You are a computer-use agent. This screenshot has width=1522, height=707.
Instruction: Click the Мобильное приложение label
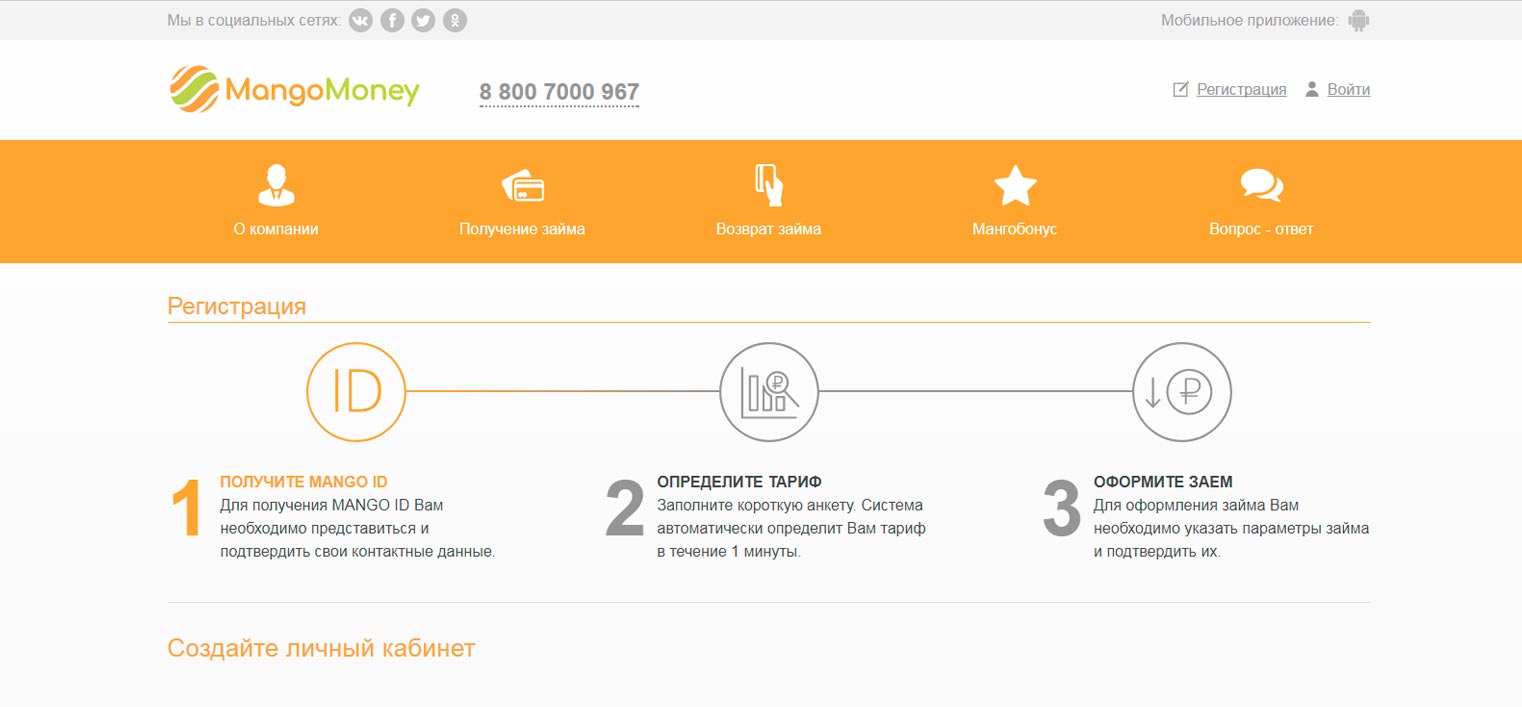point(1249,20)
